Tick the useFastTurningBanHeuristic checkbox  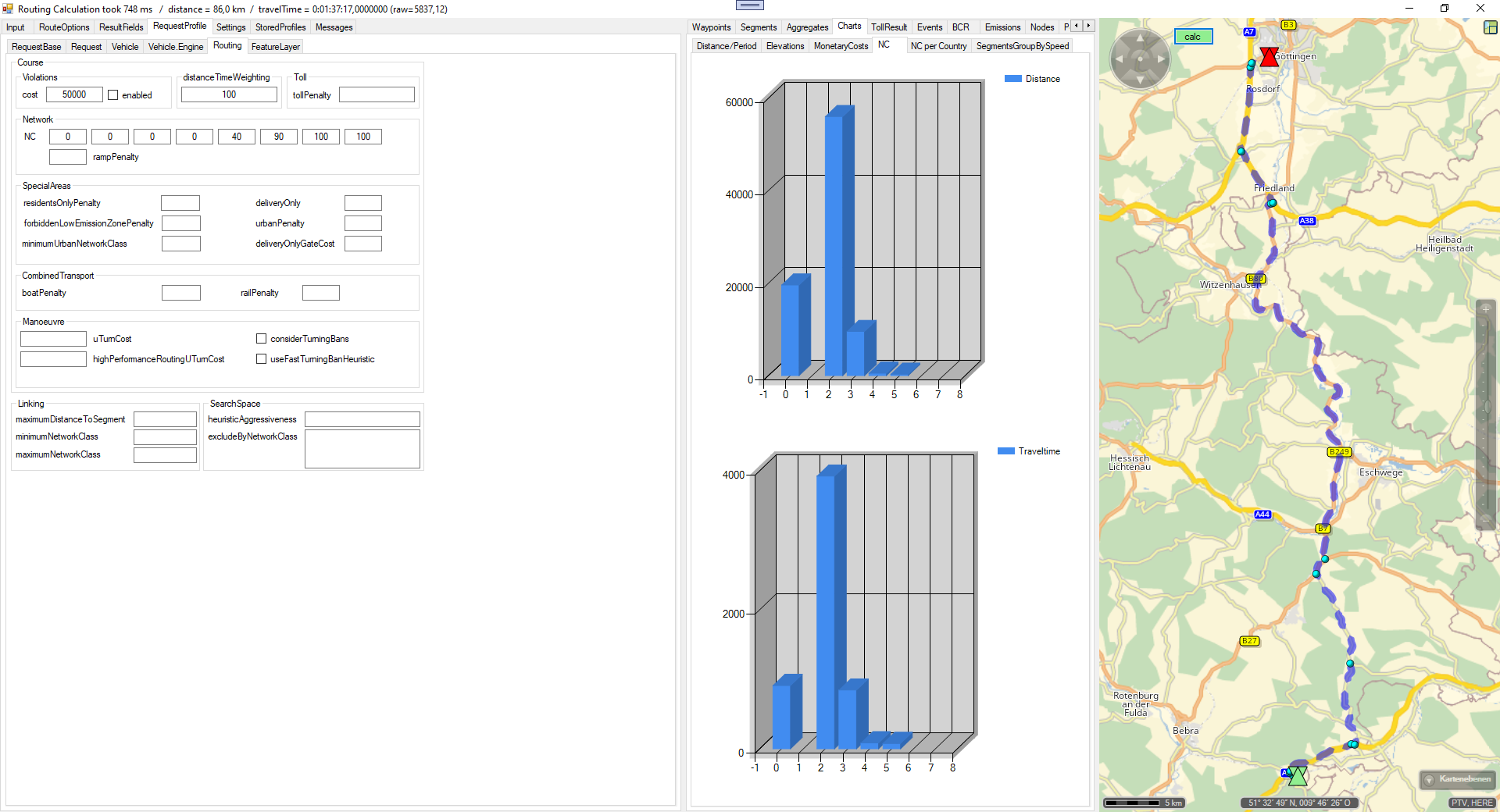262,359
